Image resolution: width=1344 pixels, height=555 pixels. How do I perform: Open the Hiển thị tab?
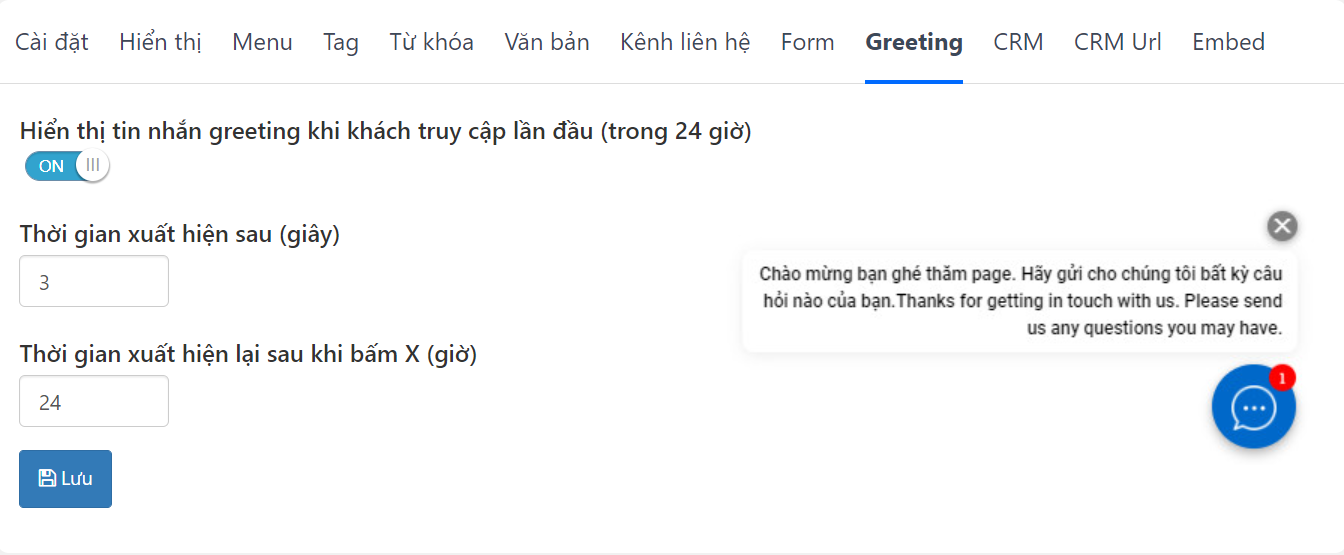point(160,42)
